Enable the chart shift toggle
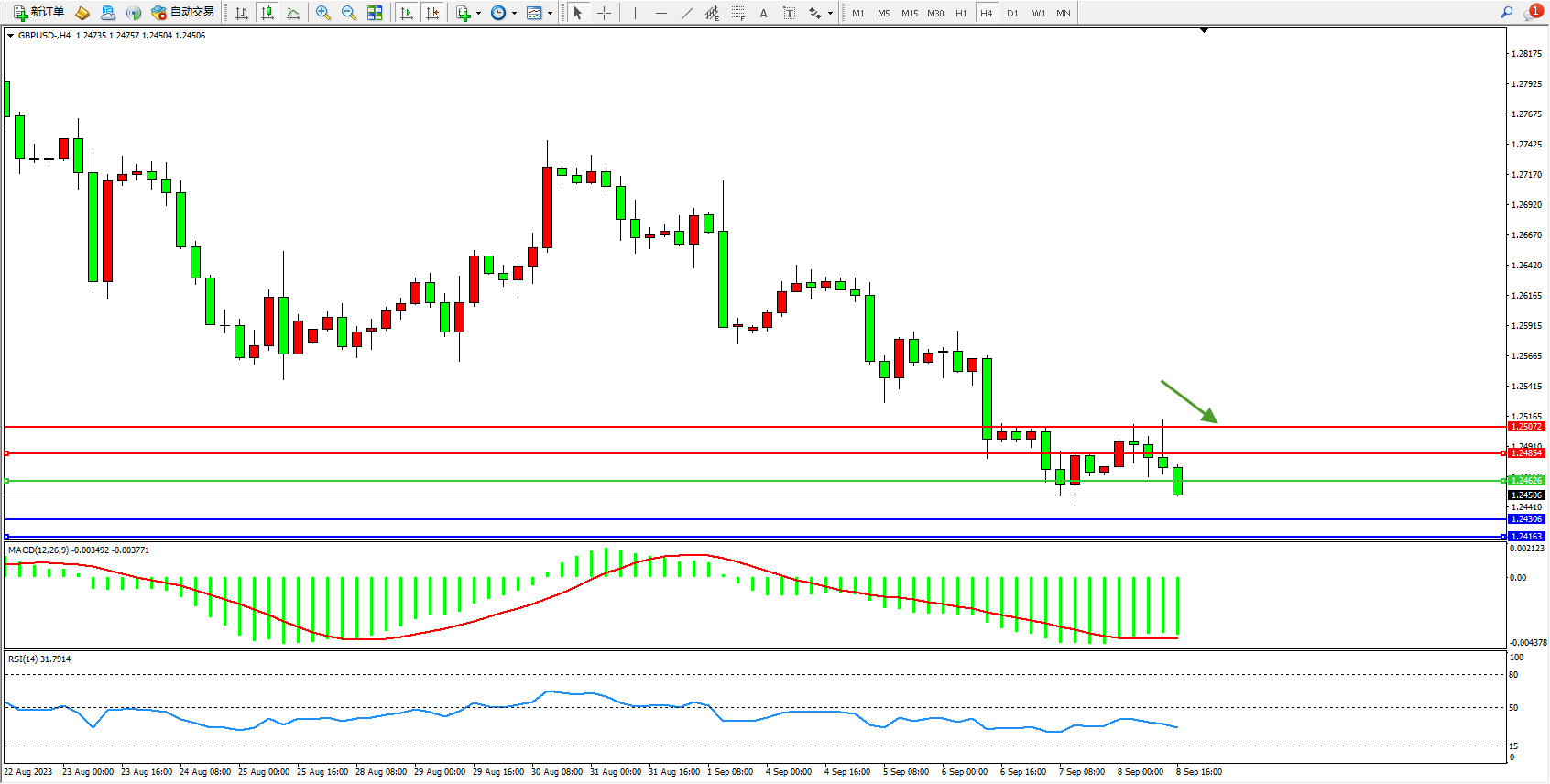 [x=432, y=13]
